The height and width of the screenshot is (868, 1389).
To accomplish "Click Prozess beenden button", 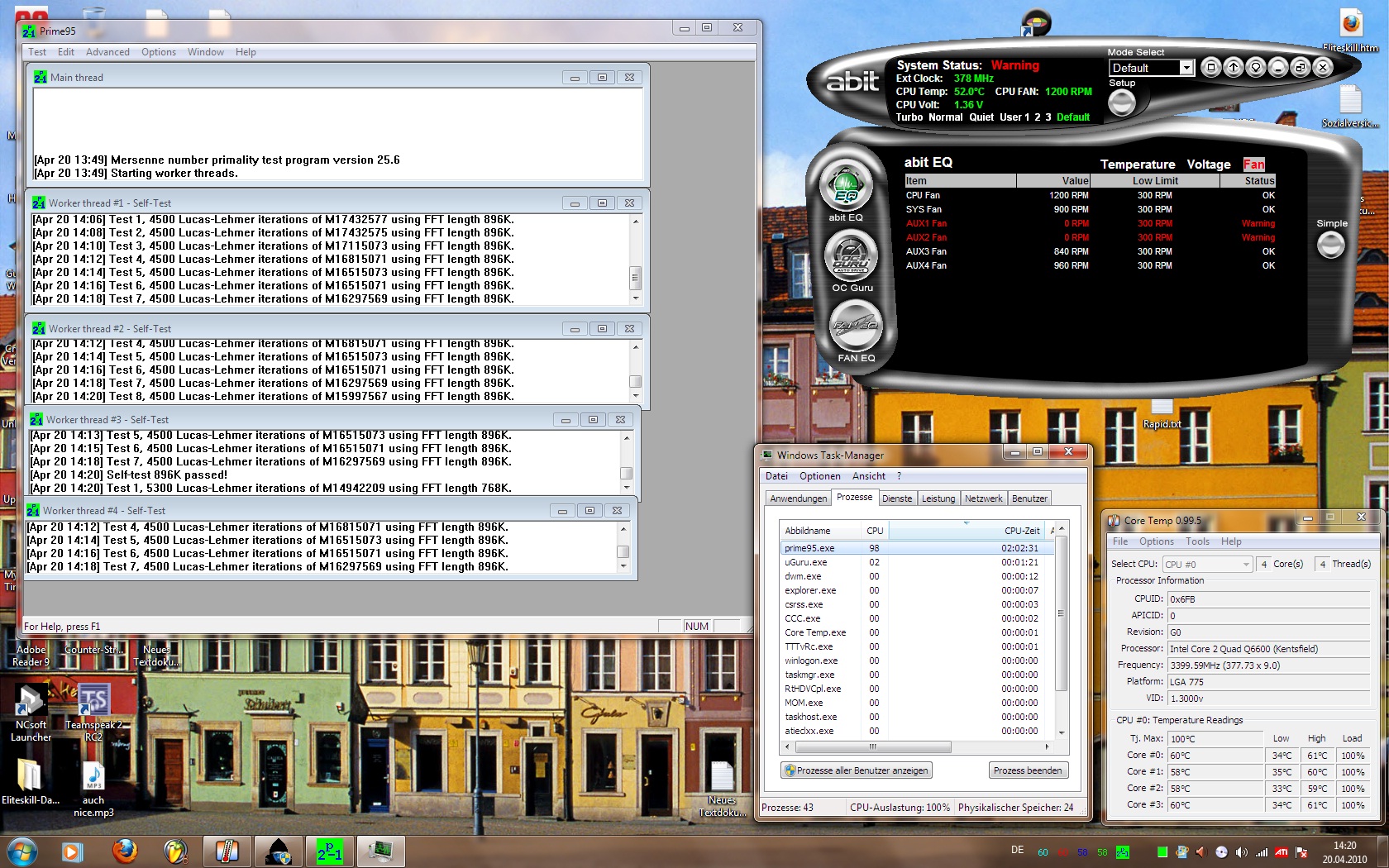I will pos(1028,770).
